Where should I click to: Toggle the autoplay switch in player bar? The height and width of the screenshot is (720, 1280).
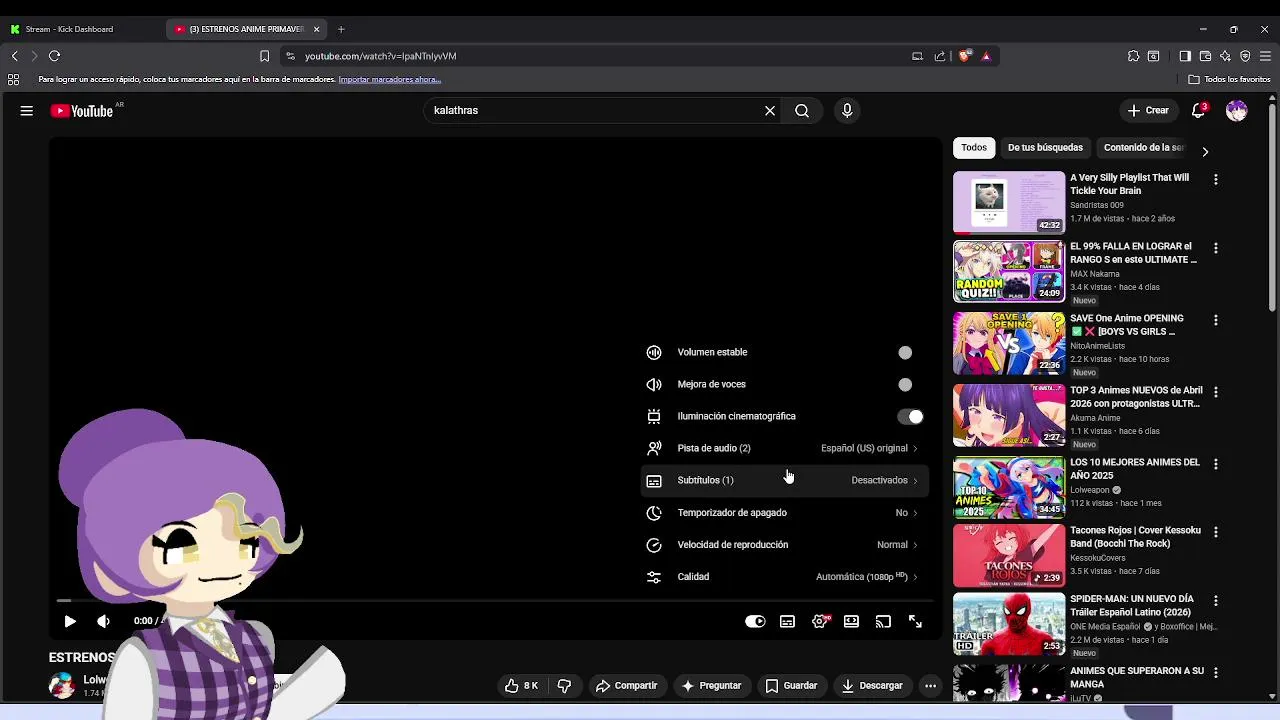[755, 621]
